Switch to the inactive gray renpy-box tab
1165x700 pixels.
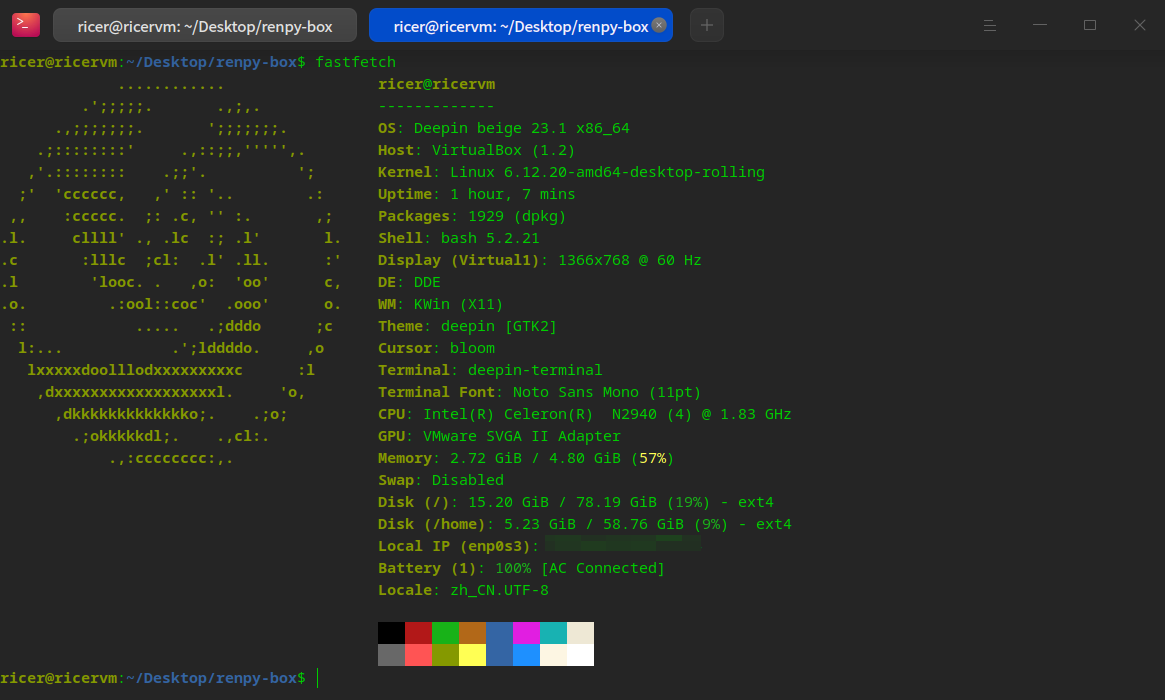point(205,25)
